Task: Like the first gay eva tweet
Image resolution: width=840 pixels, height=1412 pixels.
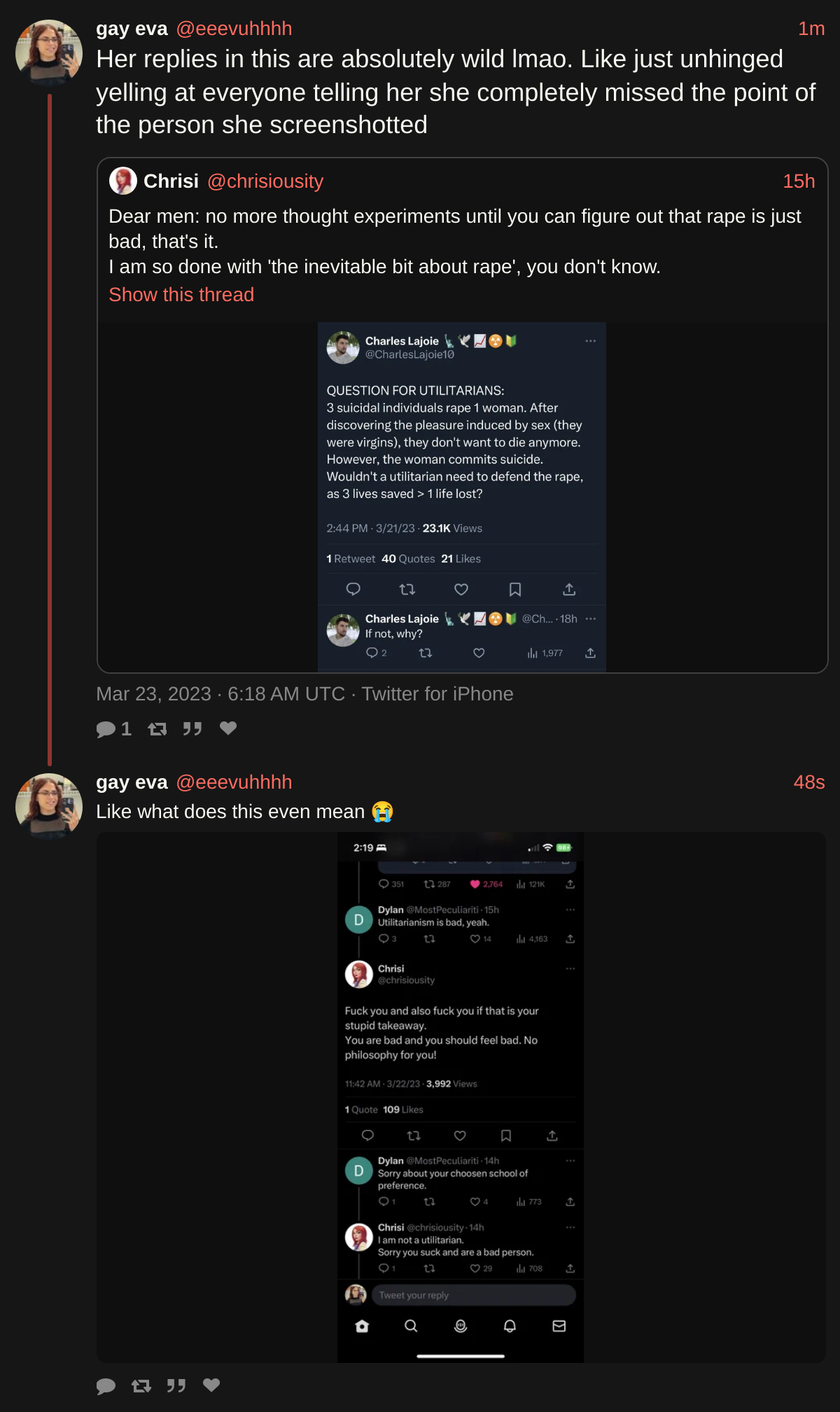Action: pyautogui.click(x=228, y=728)
